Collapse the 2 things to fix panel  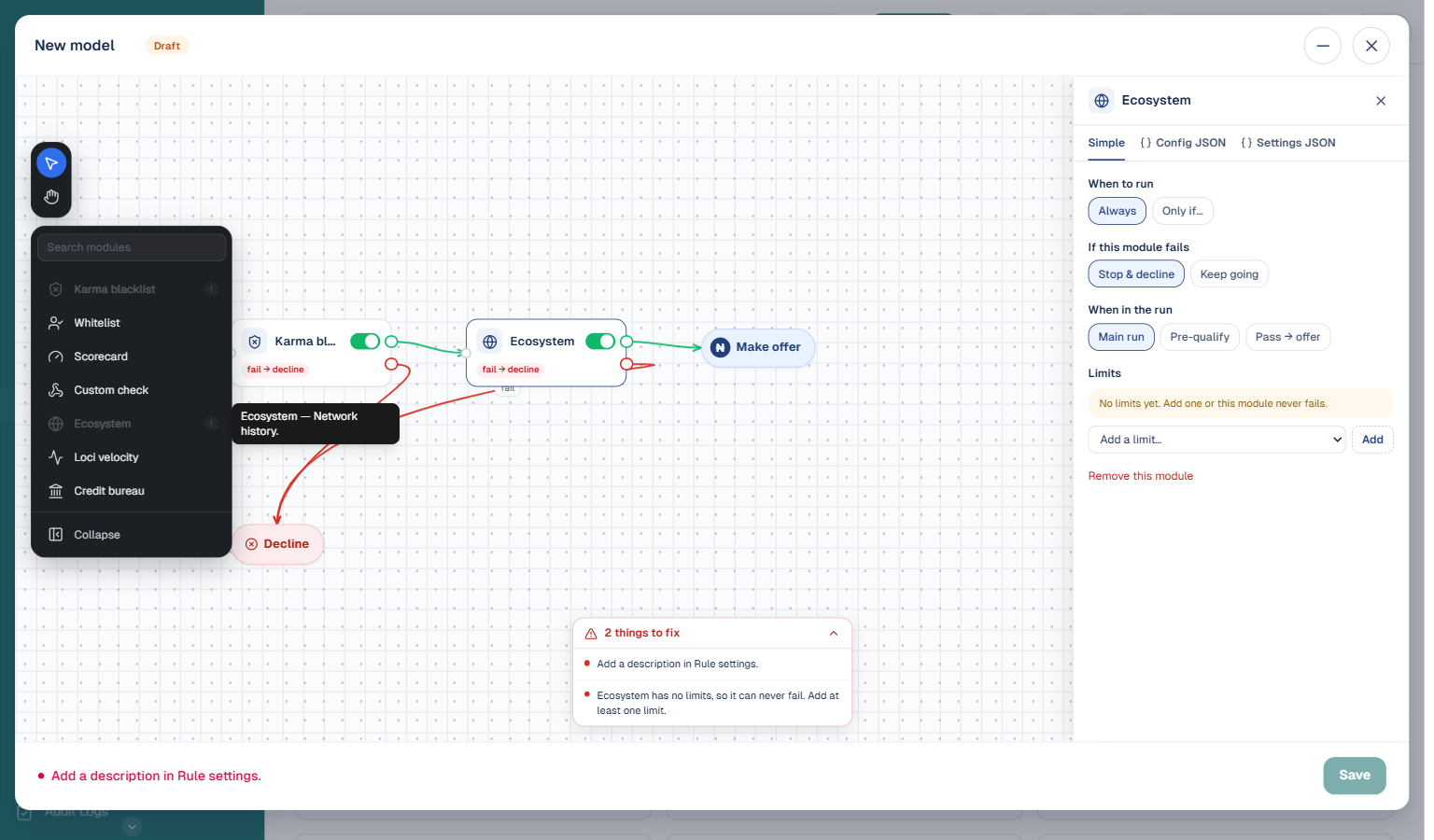click(834, 634)
